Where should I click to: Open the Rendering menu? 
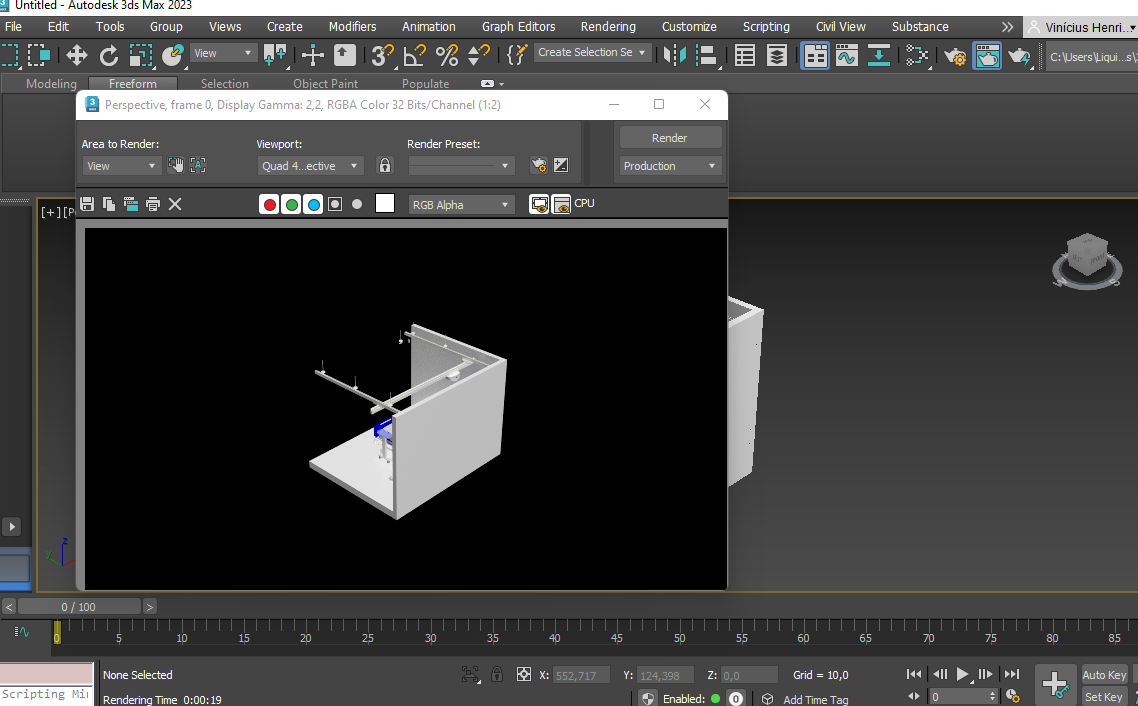point(608,26)
